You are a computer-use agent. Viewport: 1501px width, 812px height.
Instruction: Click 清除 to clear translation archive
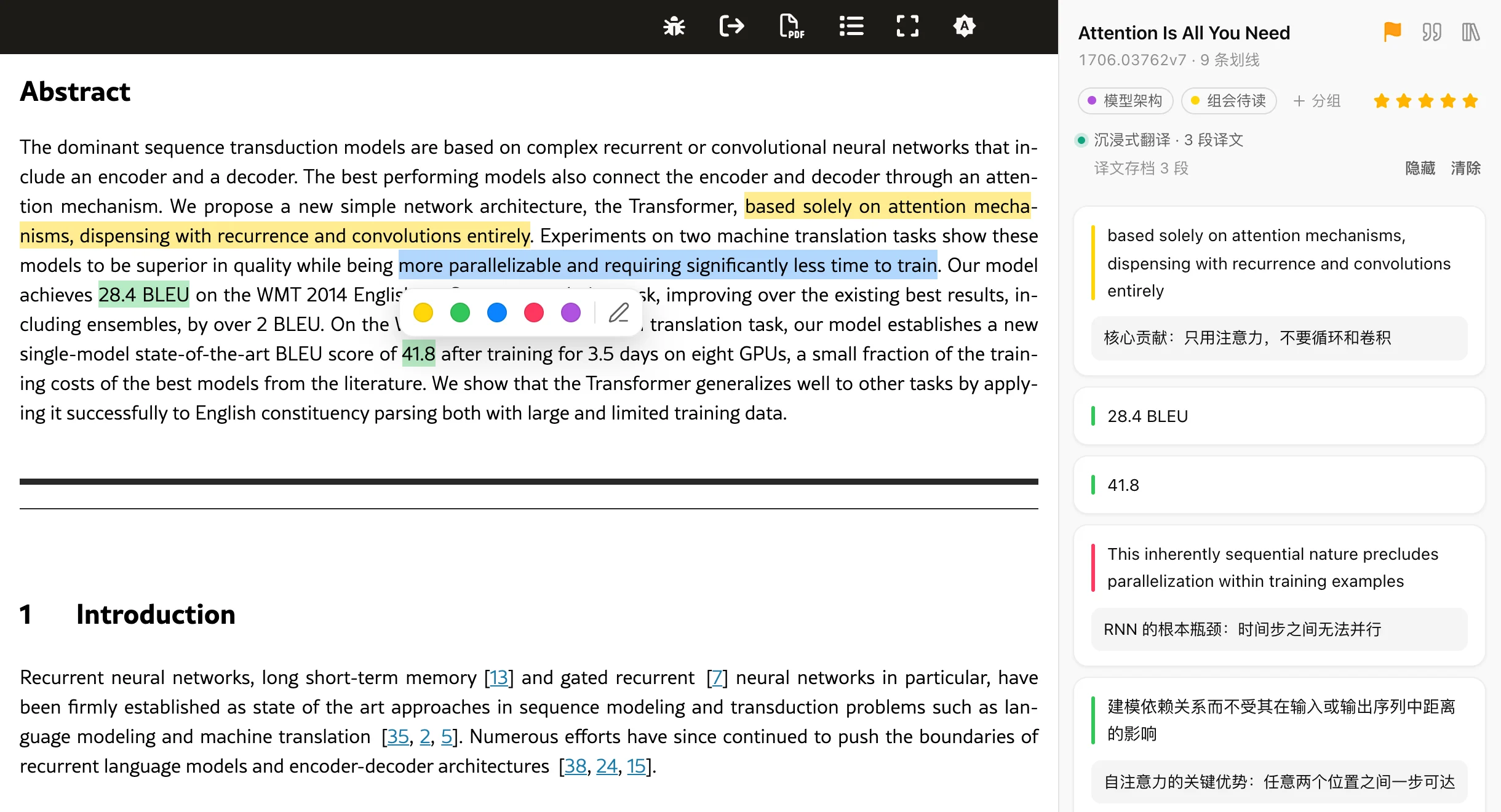click(1465, 168)
